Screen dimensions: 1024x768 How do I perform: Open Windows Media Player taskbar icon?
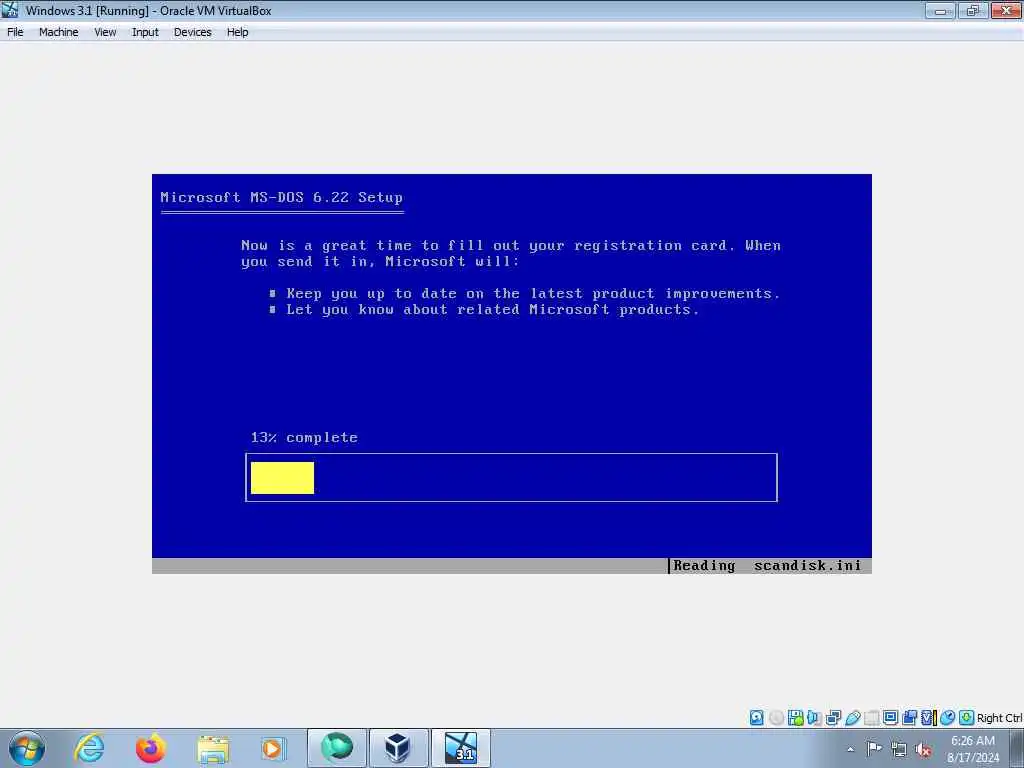[273, 748]
